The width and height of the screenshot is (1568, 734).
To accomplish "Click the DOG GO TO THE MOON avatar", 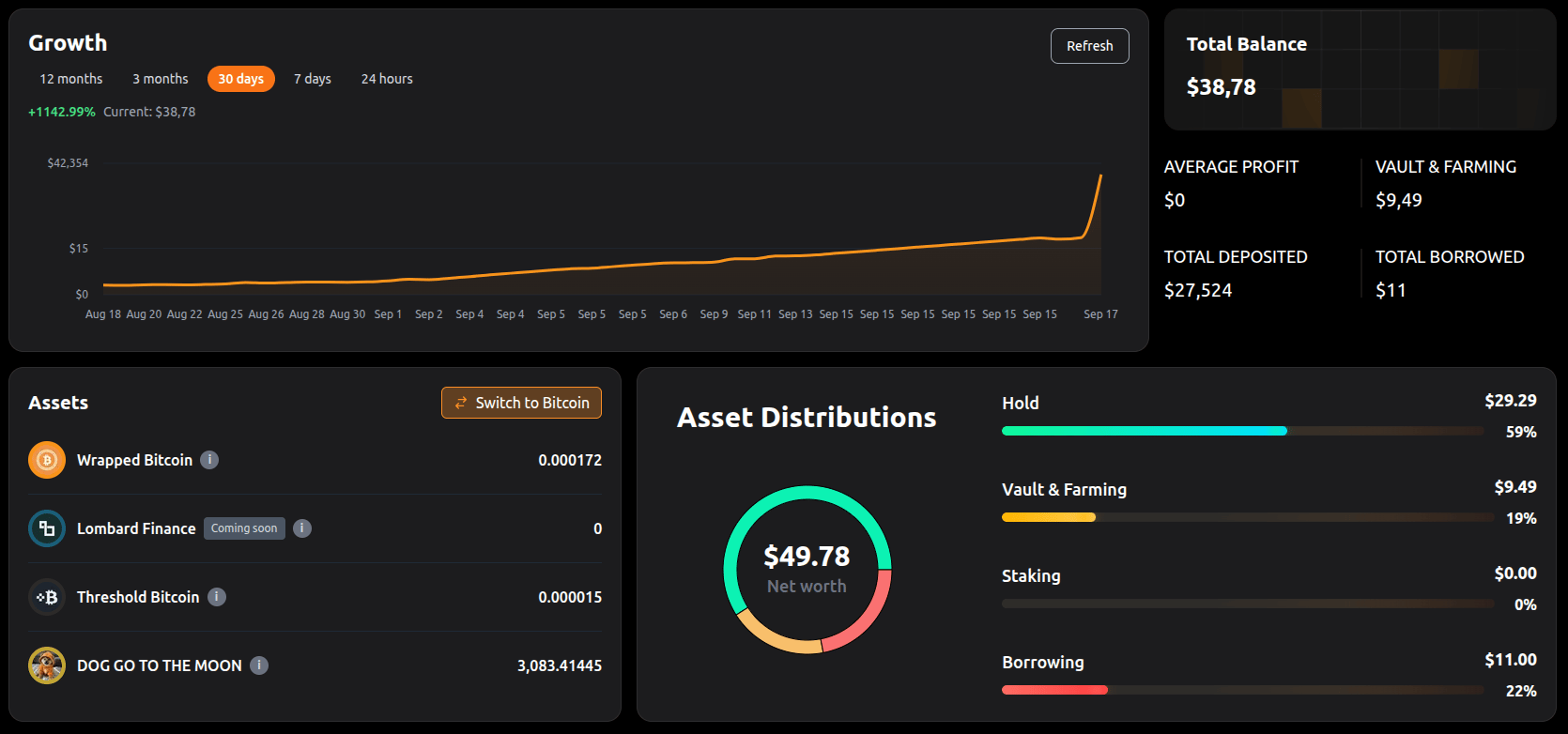I will click(x=47, y=665).
